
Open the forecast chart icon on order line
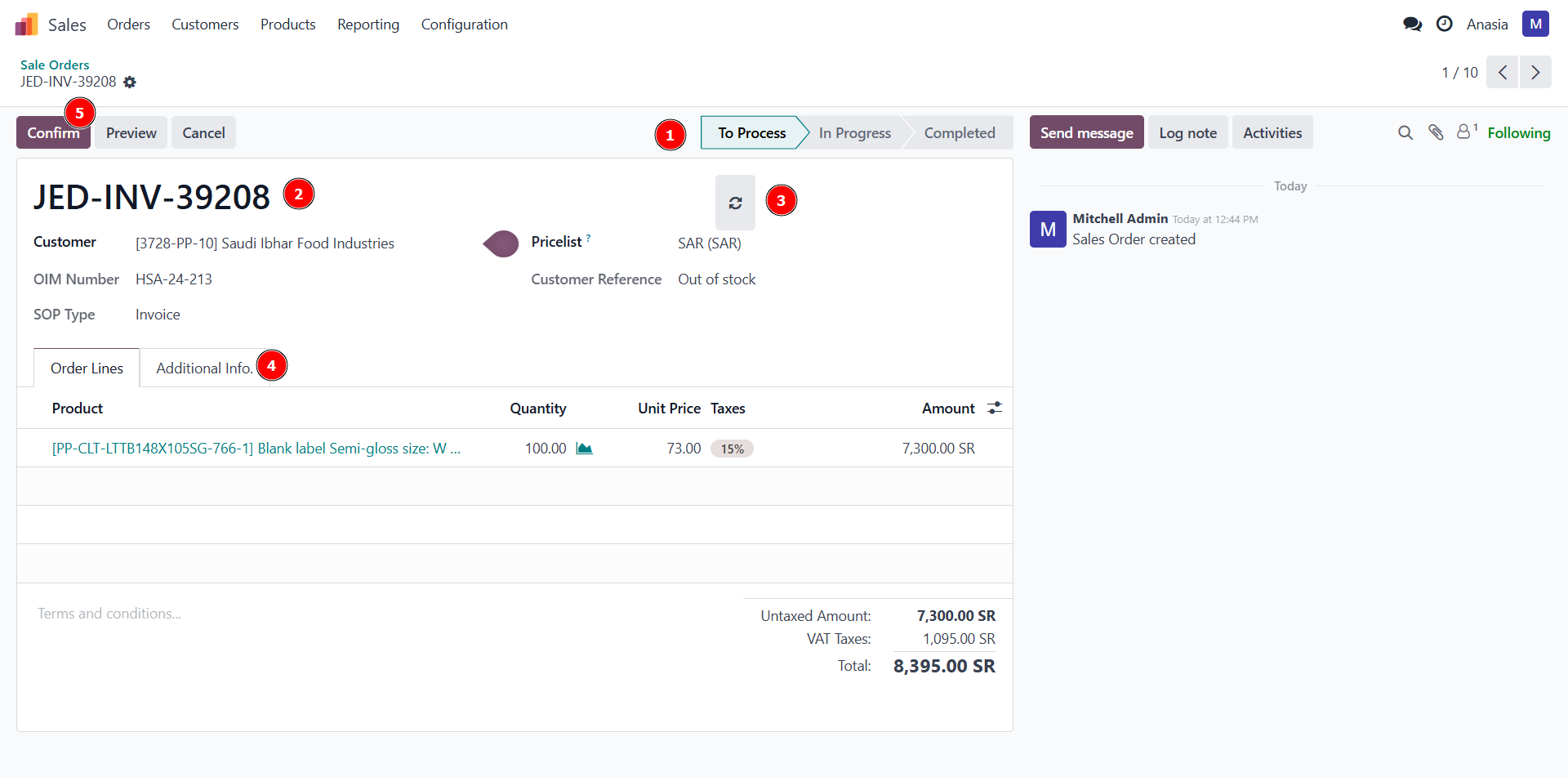pos(585,448)
